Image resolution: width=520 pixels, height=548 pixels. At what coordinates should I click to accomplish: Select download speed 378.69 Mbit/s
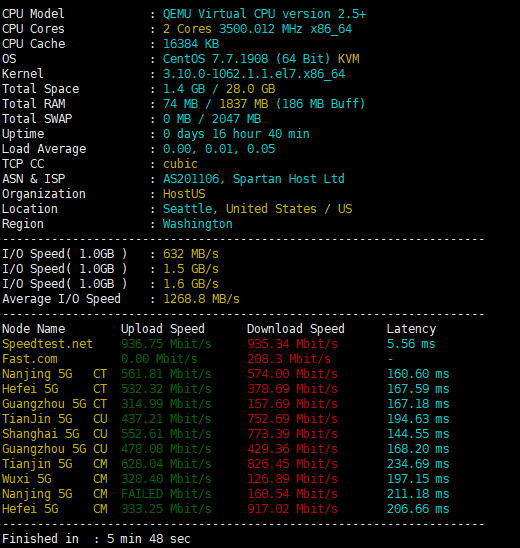pos(292,389)
